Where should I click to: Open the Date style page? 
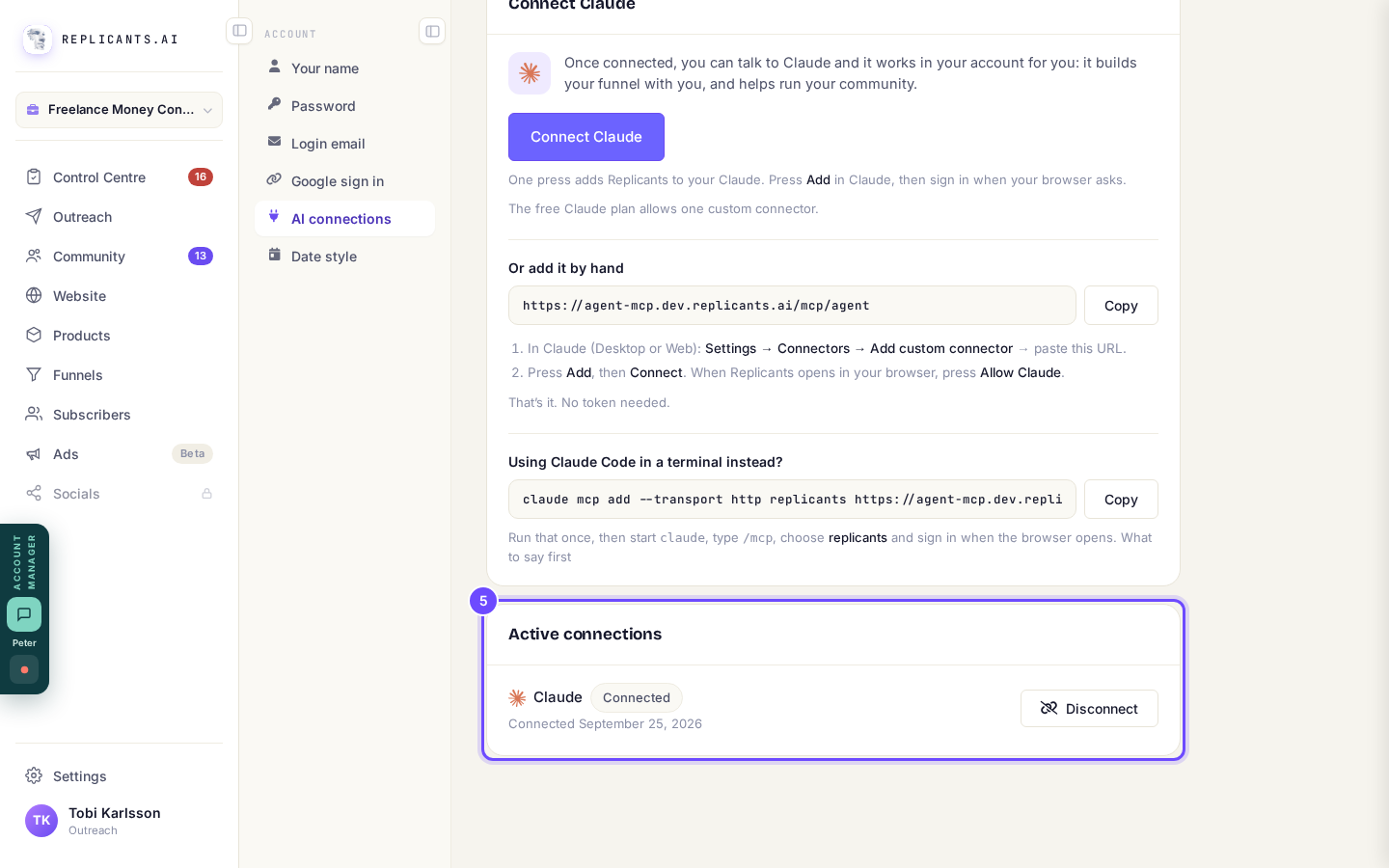click(x=344, y=257)
